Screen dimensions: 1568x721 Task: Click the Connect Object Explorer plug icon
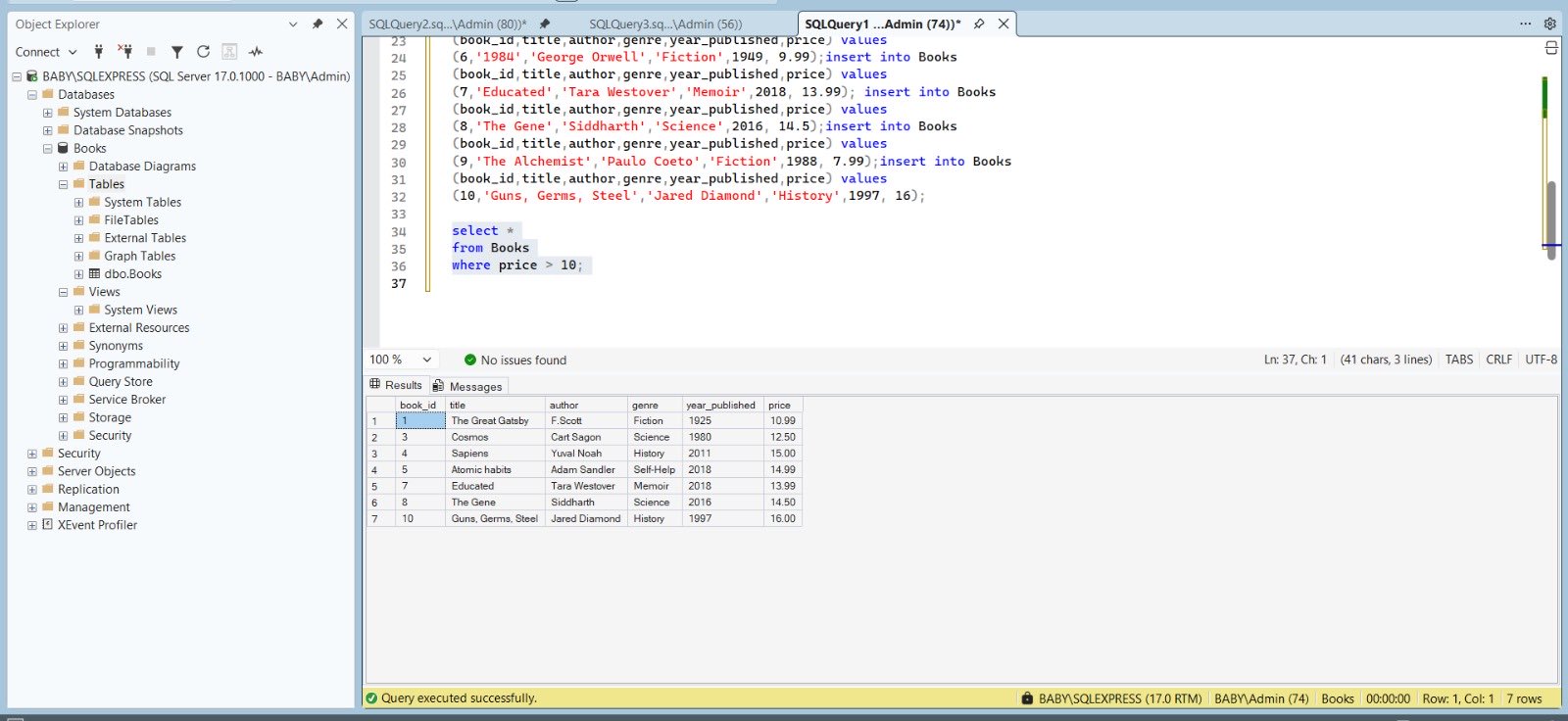coord(98,52)
